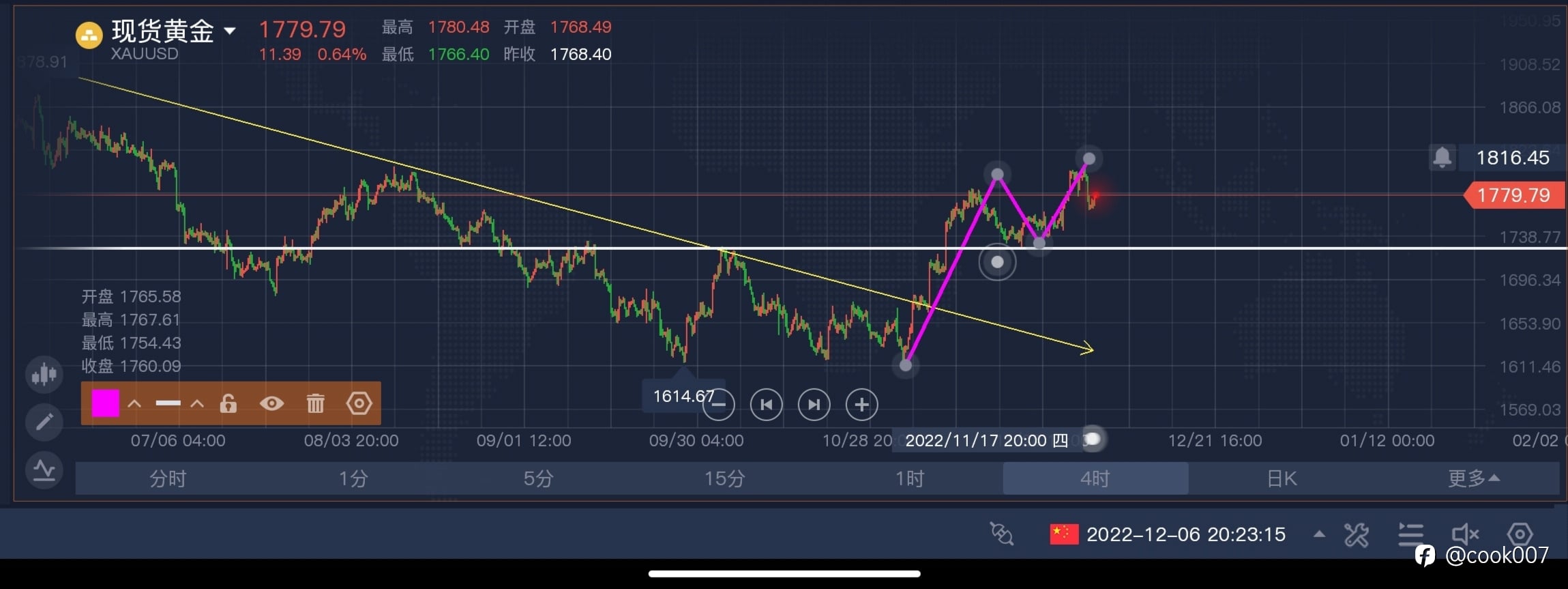Image resolution: width=1568 pixels, height=589 pixels.
Task: Click the 1779.79 current price tag
Action: pos(1514,195)
